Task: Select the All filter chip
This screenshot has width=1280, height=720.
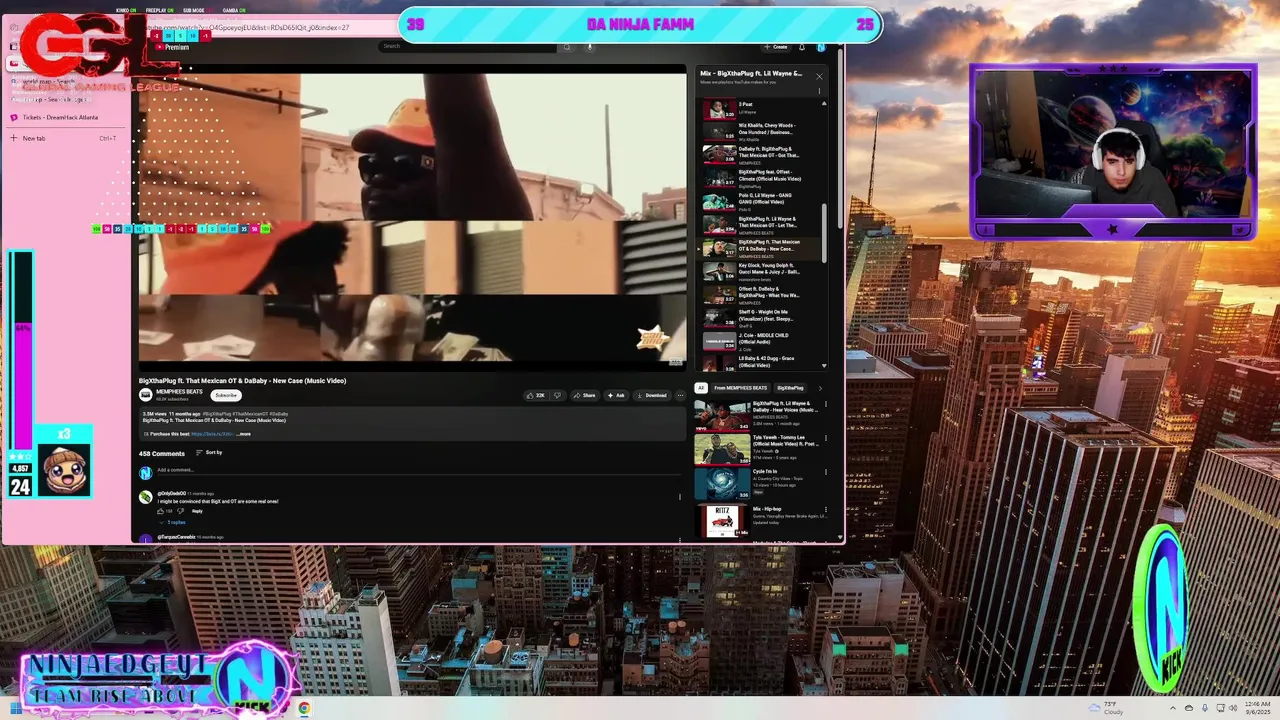Action: coord(701,388)
